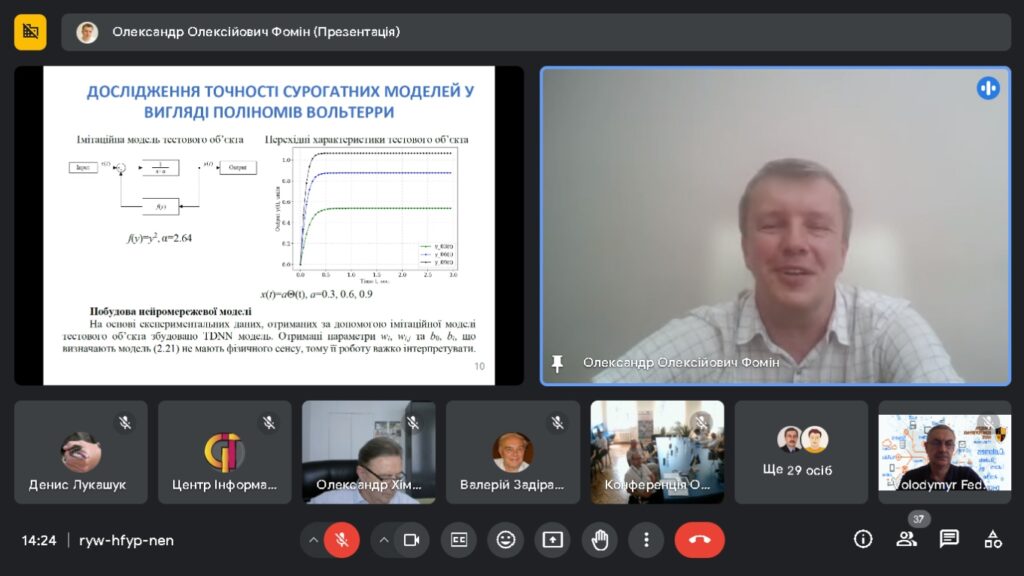Open the activities panel icon
Screen dimensions: 1024x576
tap(992, 540)
